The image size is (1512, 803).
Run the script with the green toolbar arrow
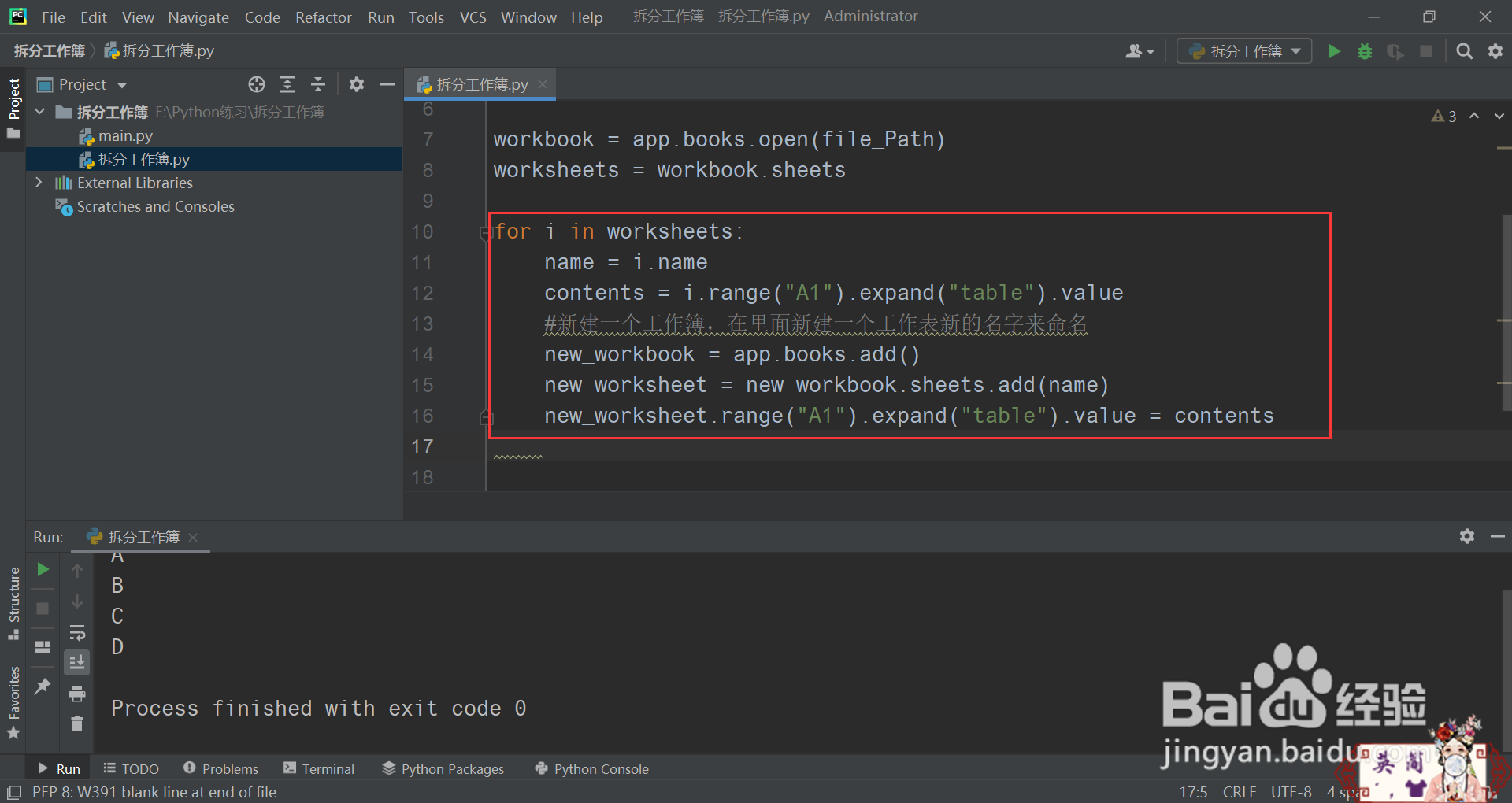[1334, 51]
